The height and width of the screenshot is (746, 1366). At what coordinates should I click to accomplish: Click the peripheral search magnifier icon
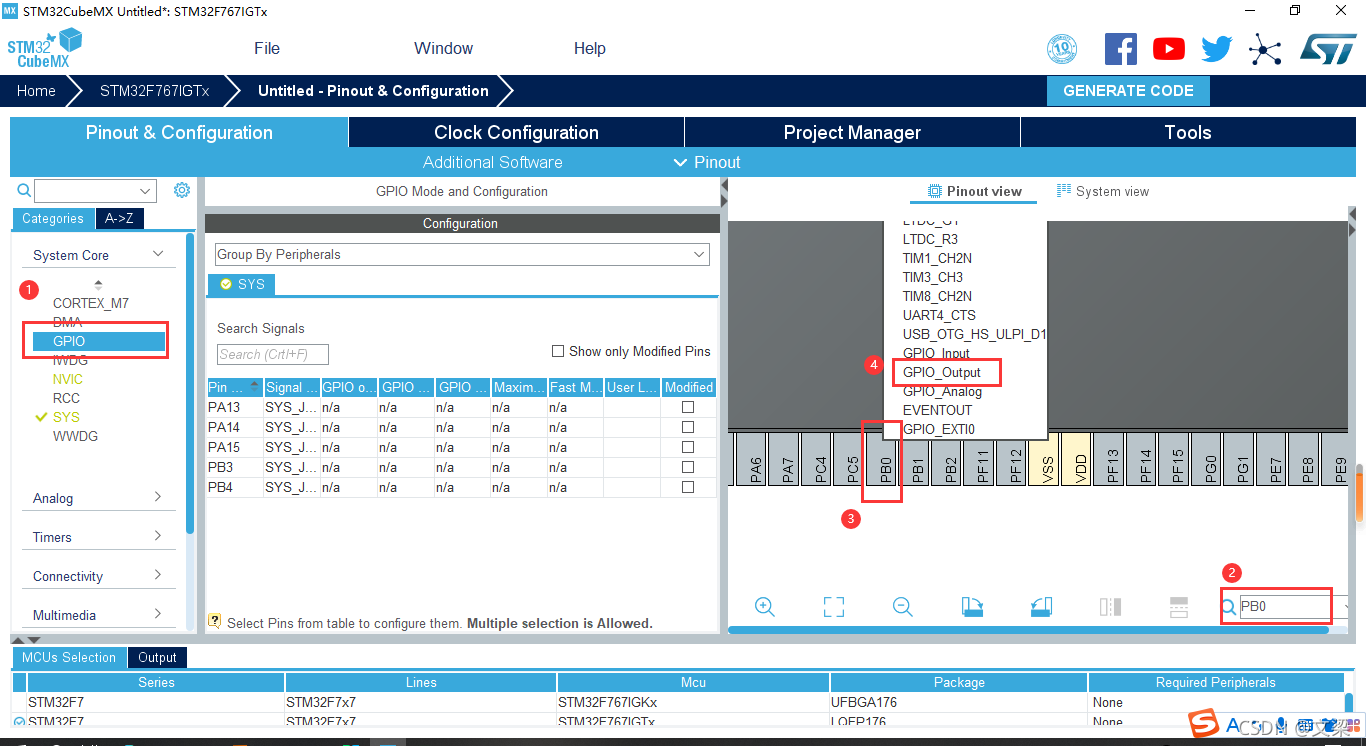24,190
